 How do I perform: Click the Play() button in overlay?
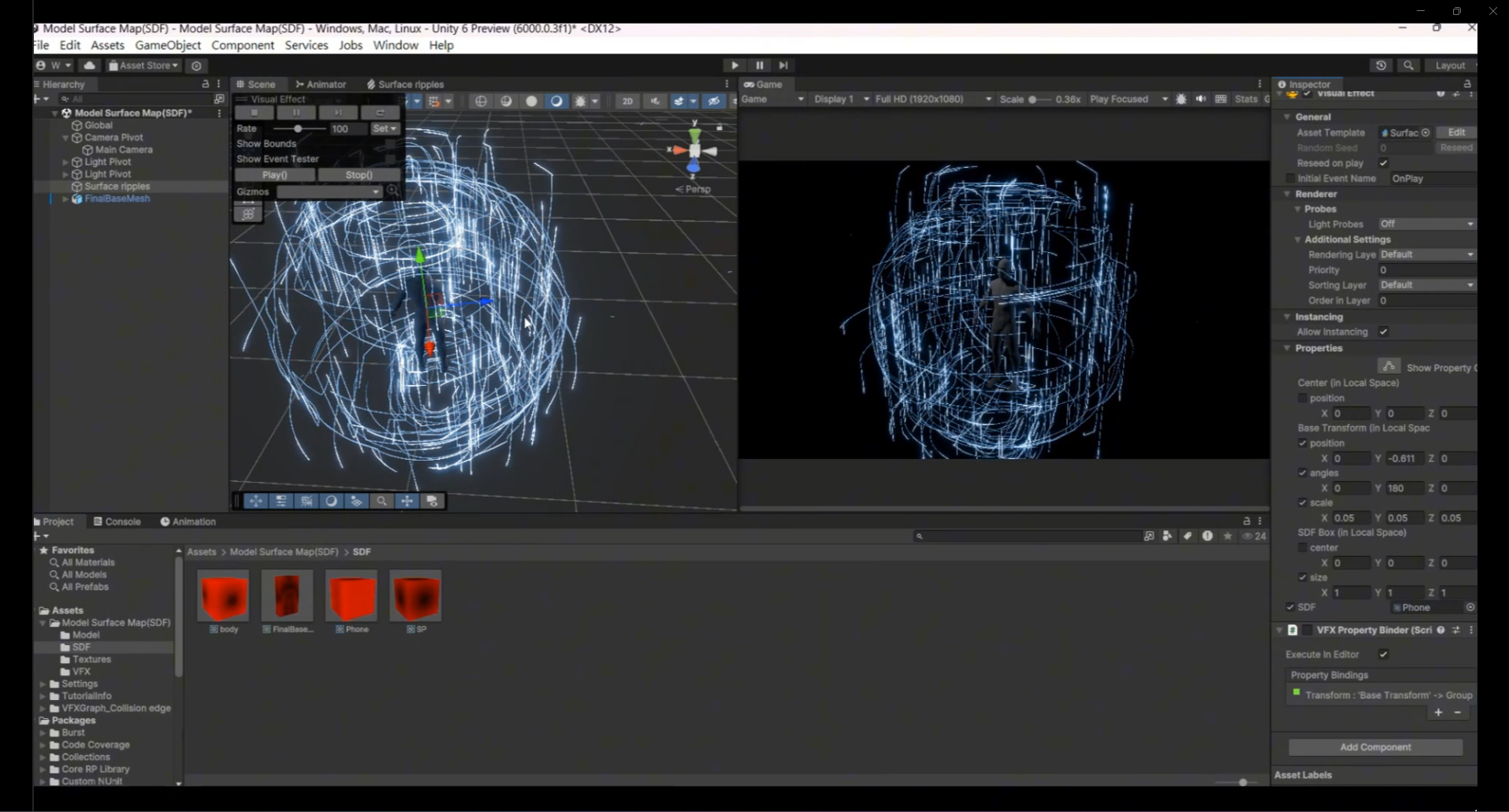pyautogui.click(x=275, y=175)
